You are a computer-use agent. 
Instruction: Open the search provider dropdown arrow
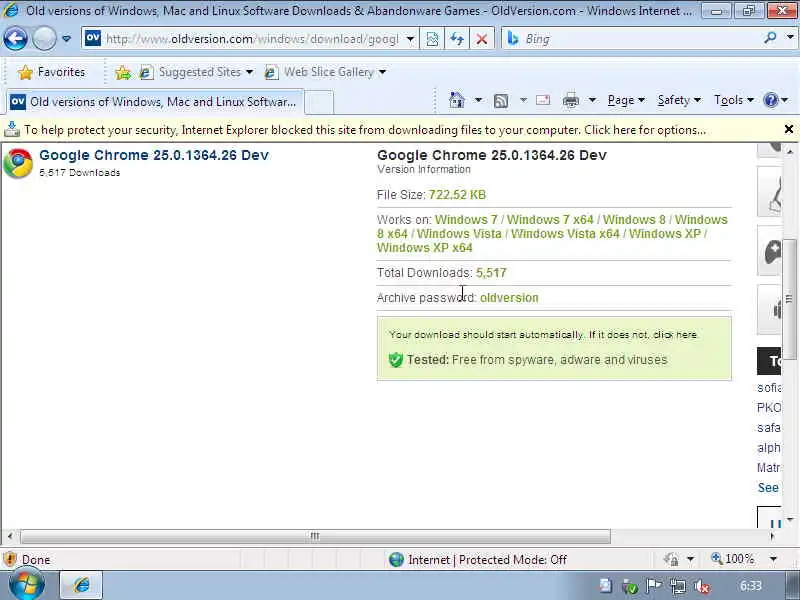click(790, 37)
